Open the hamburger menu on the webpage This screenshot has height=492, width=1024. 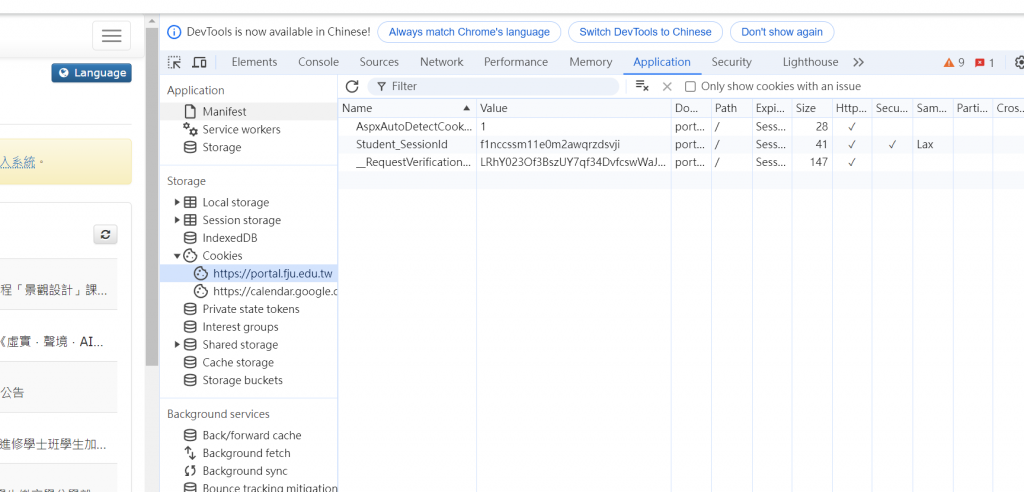111,36
